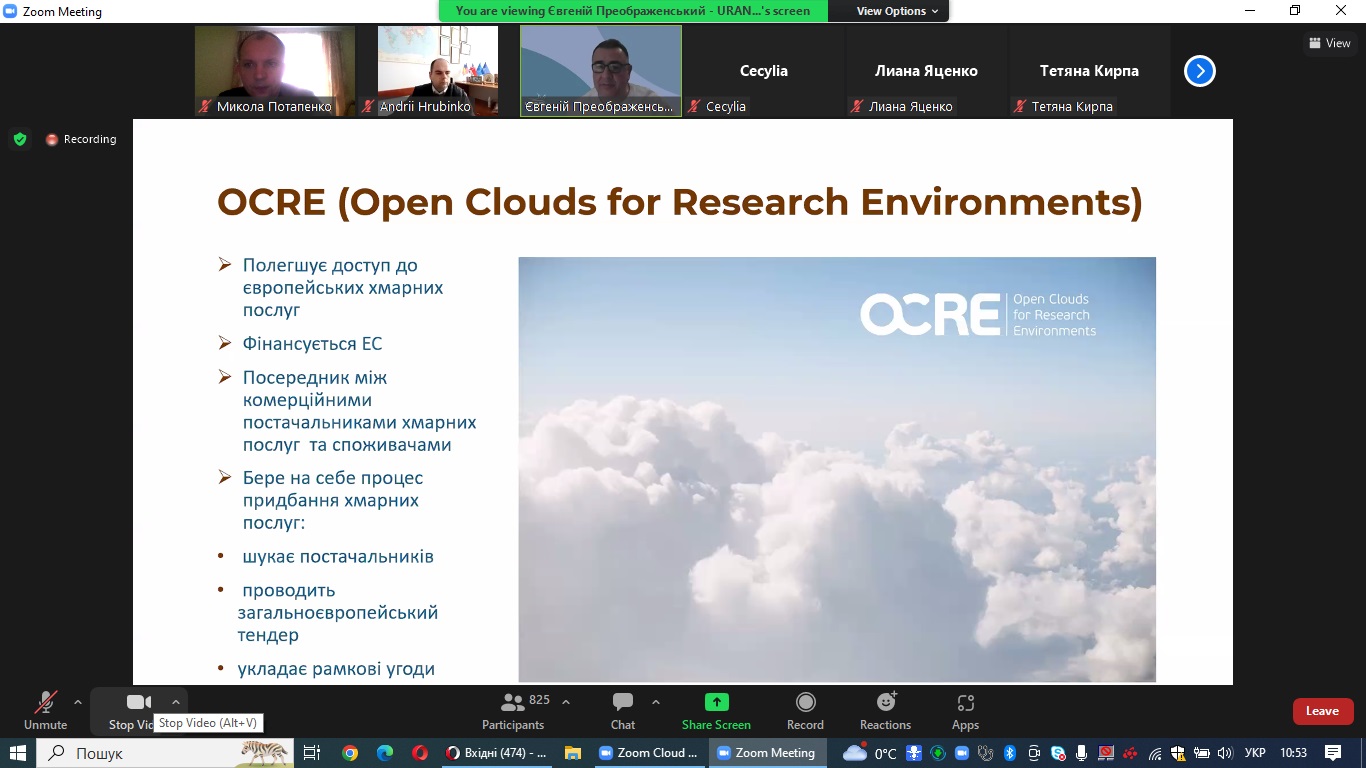Viewport: 1366px width, 768px height.
Task: Switch input language УКР
Action: 1254,753
